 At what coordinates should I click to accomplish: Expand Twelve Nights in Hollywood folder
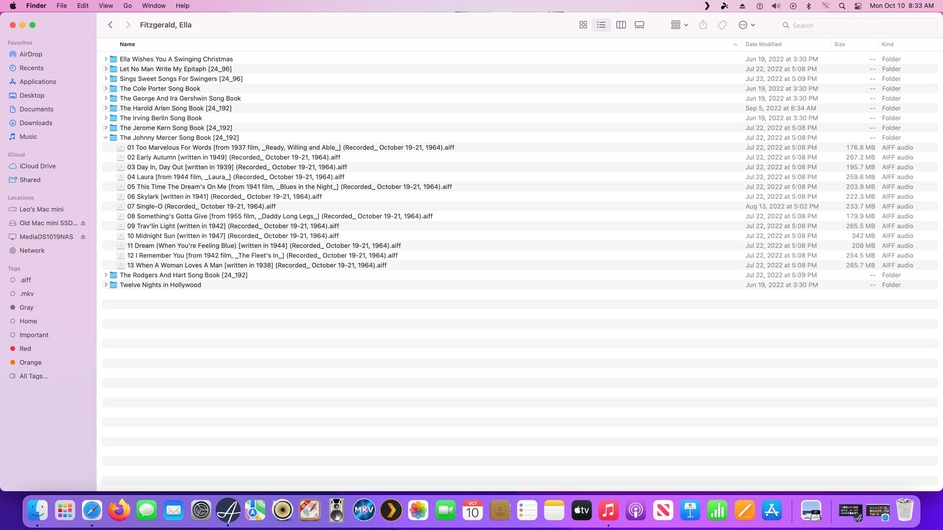106,285
